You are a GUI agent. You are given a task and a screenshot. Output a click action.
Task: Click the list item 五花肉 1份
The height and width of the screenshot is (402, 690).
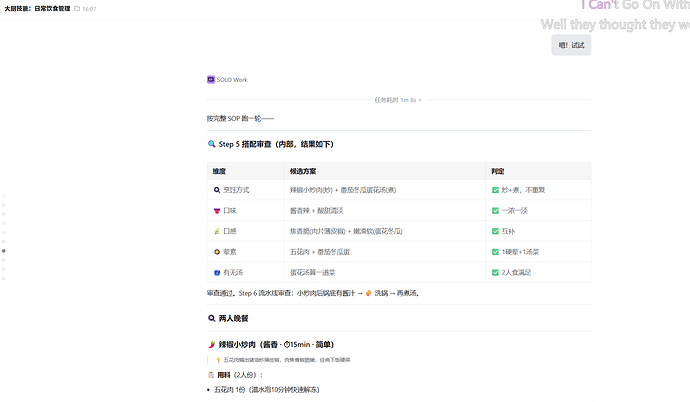click(266, 390)
